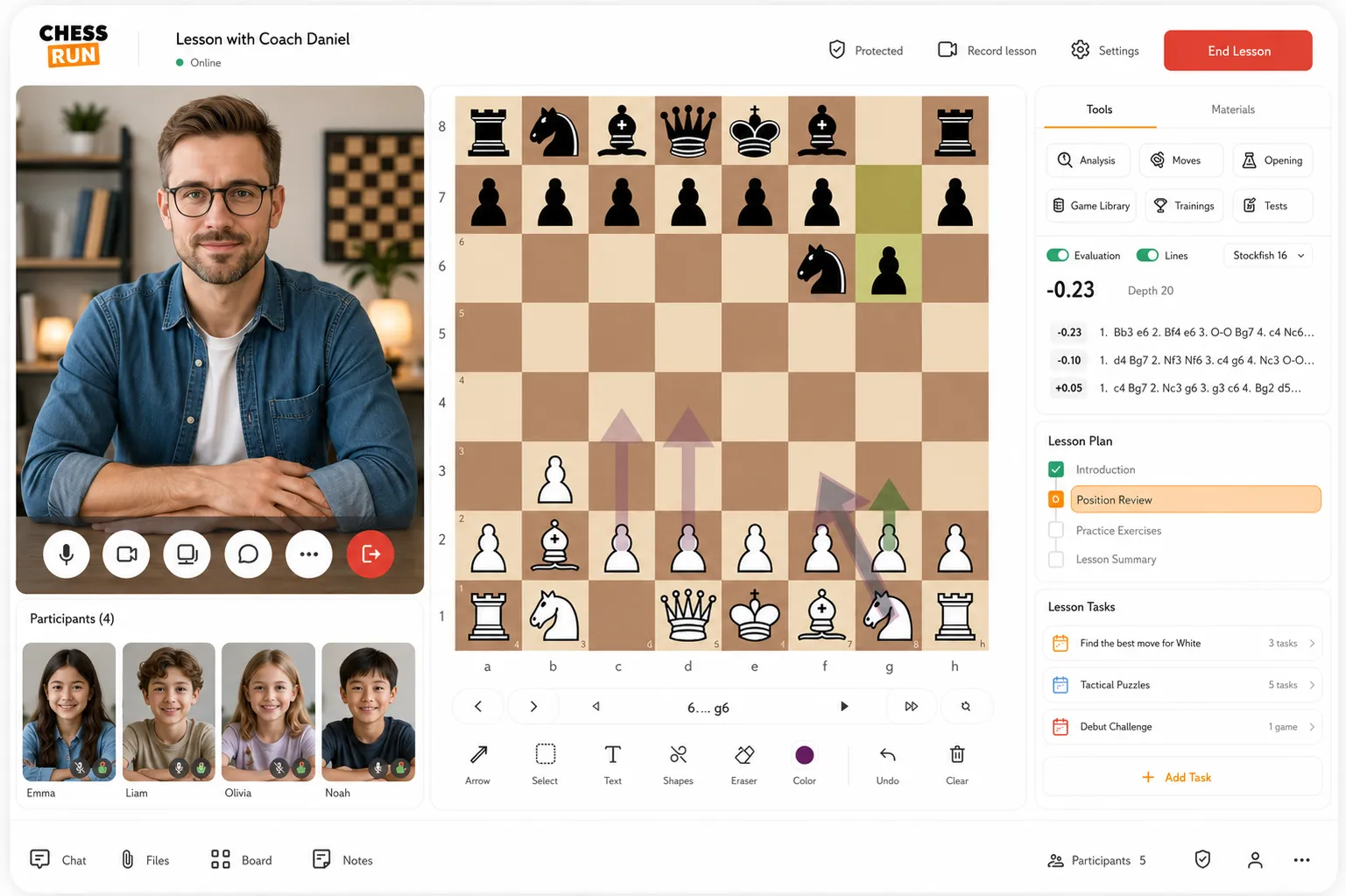
Task: Open the user profile icon in bottom bar
Action: click(1255, 860)
